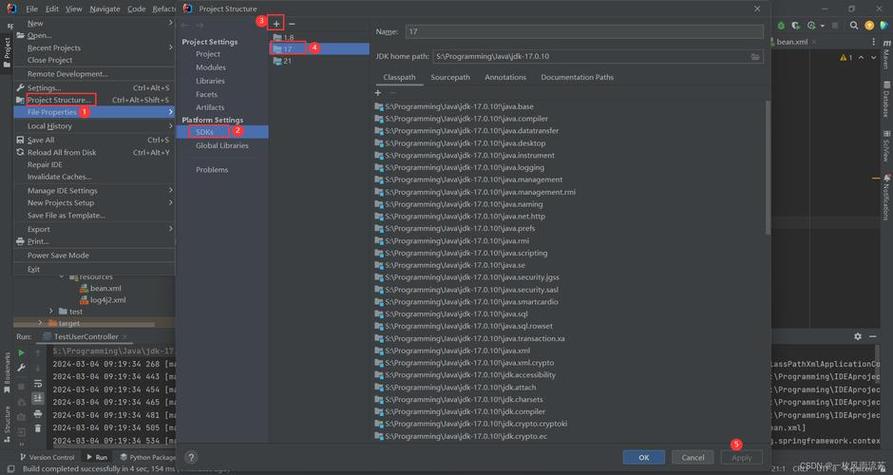Screen dimensions: 893x475
Task: Browse for JDK home path folder icon
Action: click(x=755, y=56)
